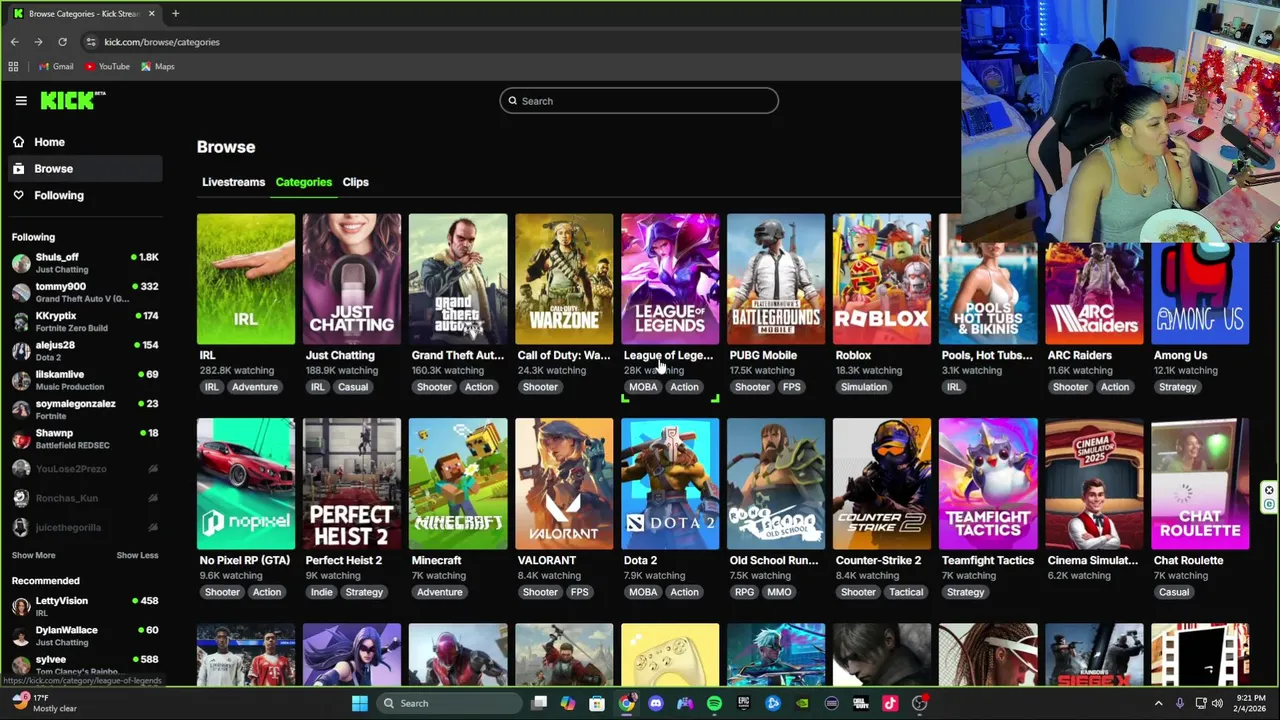Open tommy900 channel in Following list
This screenshot has width=1280, height=720.
click(85, 292)
